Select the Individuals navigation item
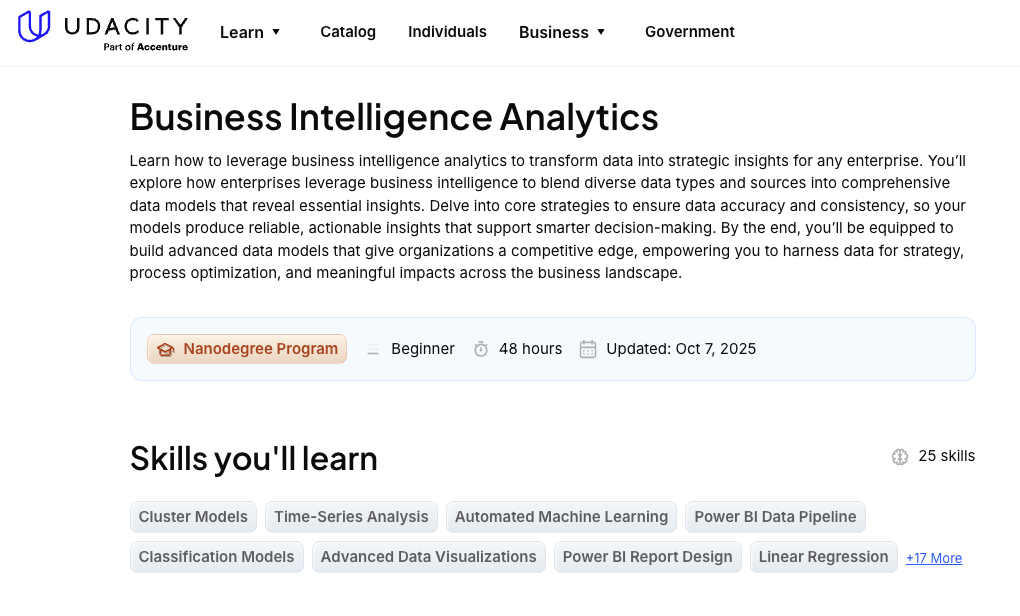This screenshot has height=616, width=1020. pos(447,32)
